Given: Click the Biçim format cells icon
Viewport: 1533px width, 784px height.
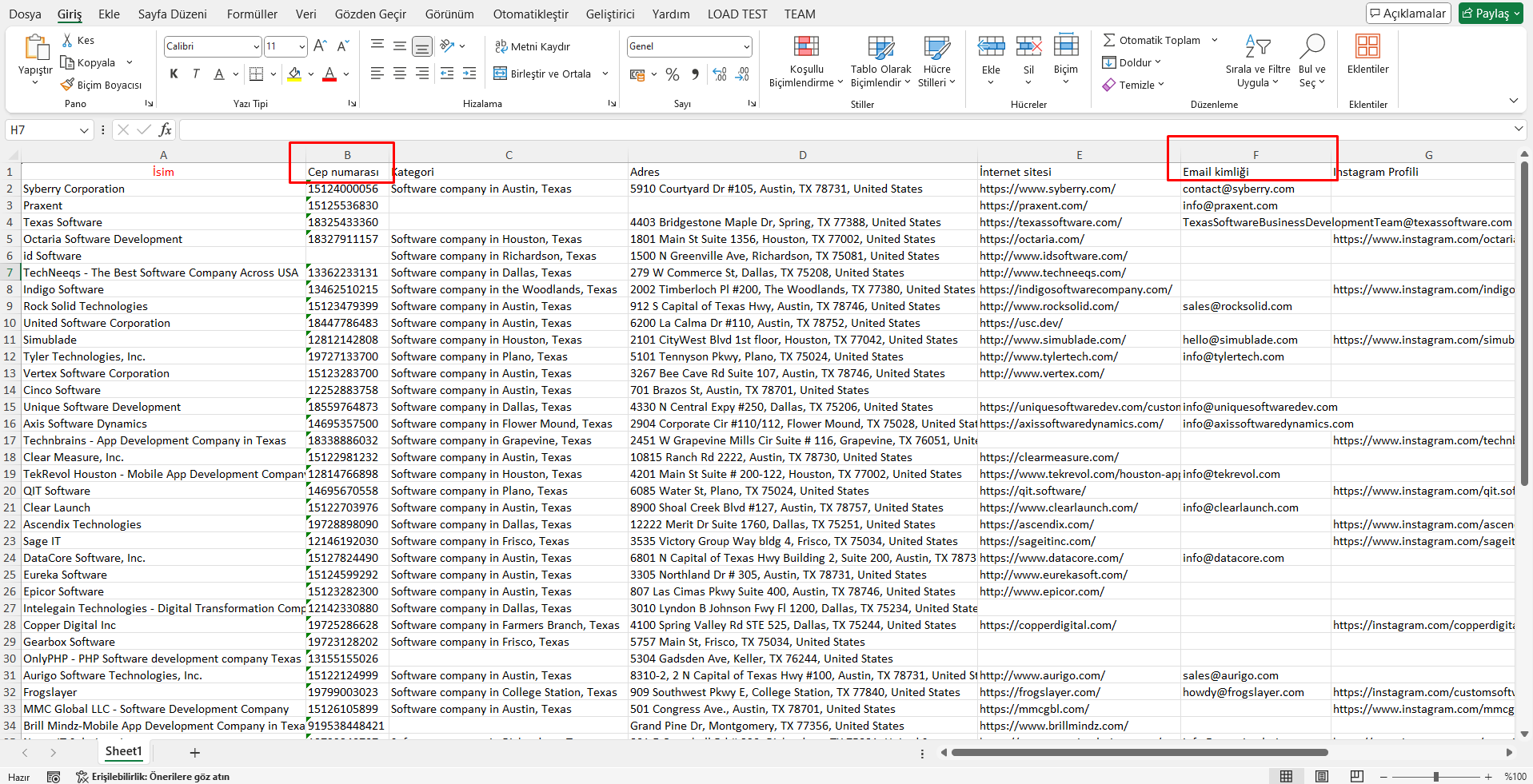Looking at the screenshot, I should (x=1066, y=46).
